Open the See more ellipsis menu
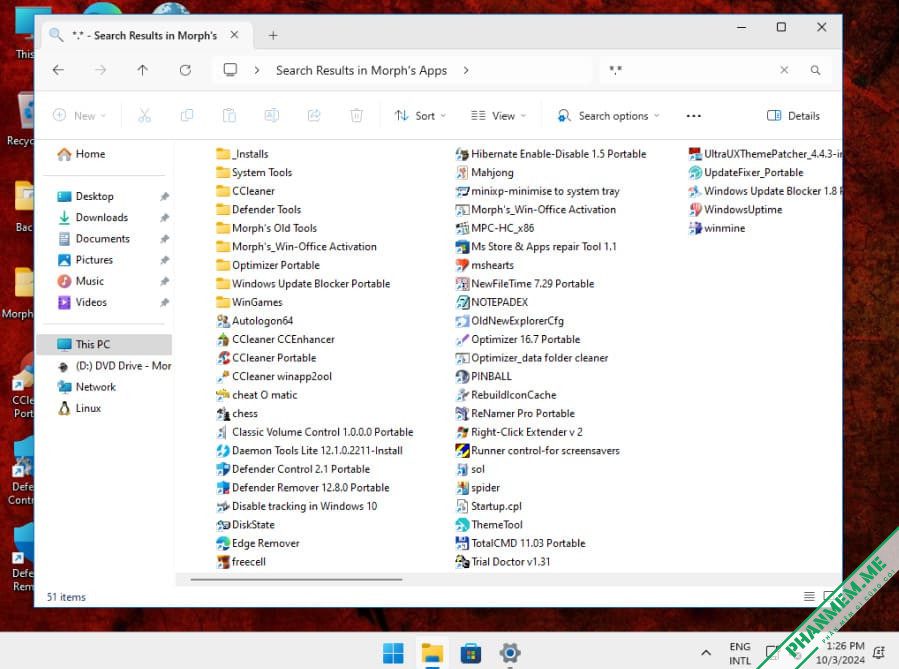 694,116
